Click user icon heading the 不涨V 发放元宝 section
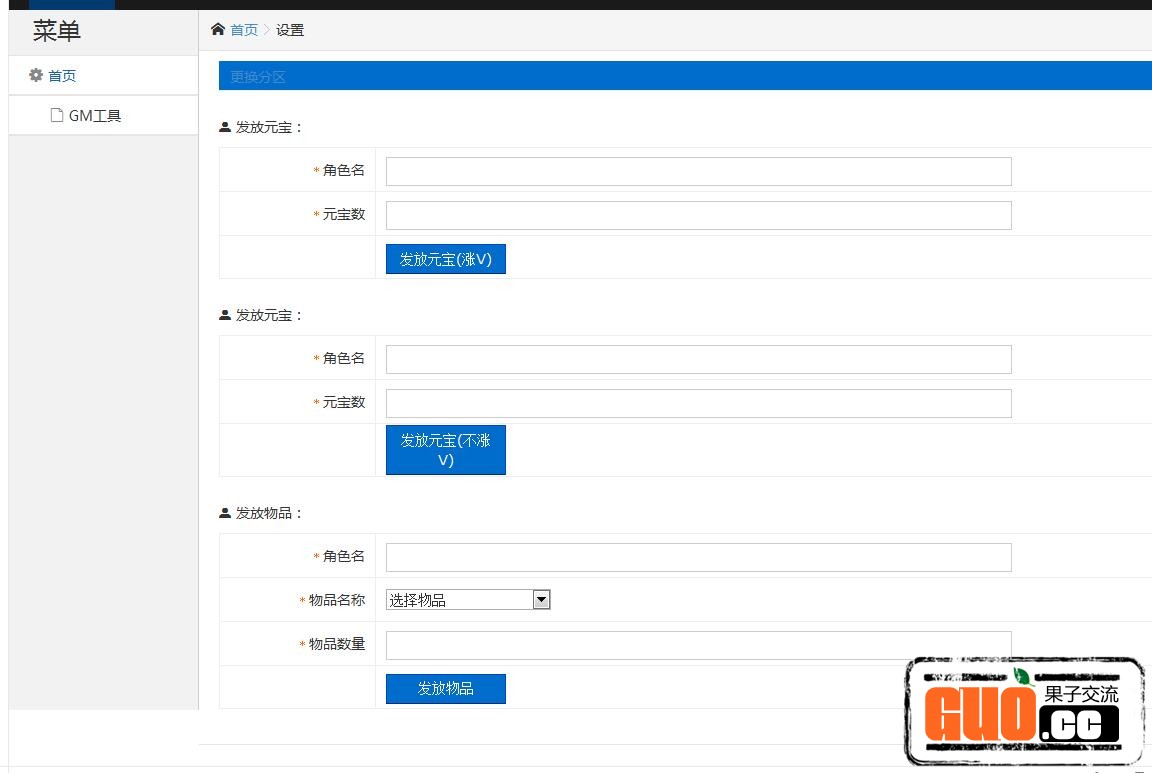 225,315
